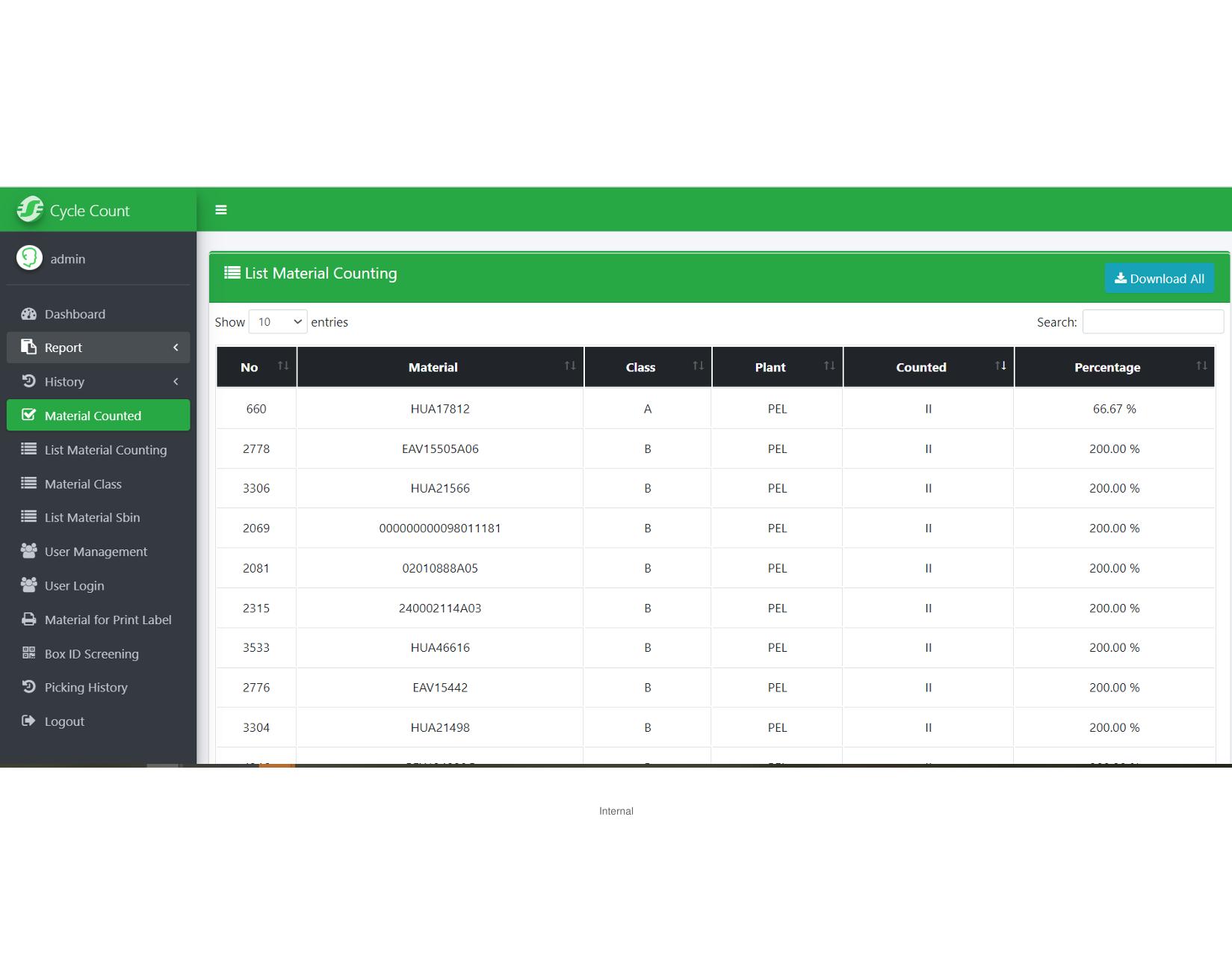Viewport: 1232px width, 953px height.
Task: Open the User Login link
Action: click(74, 586)
